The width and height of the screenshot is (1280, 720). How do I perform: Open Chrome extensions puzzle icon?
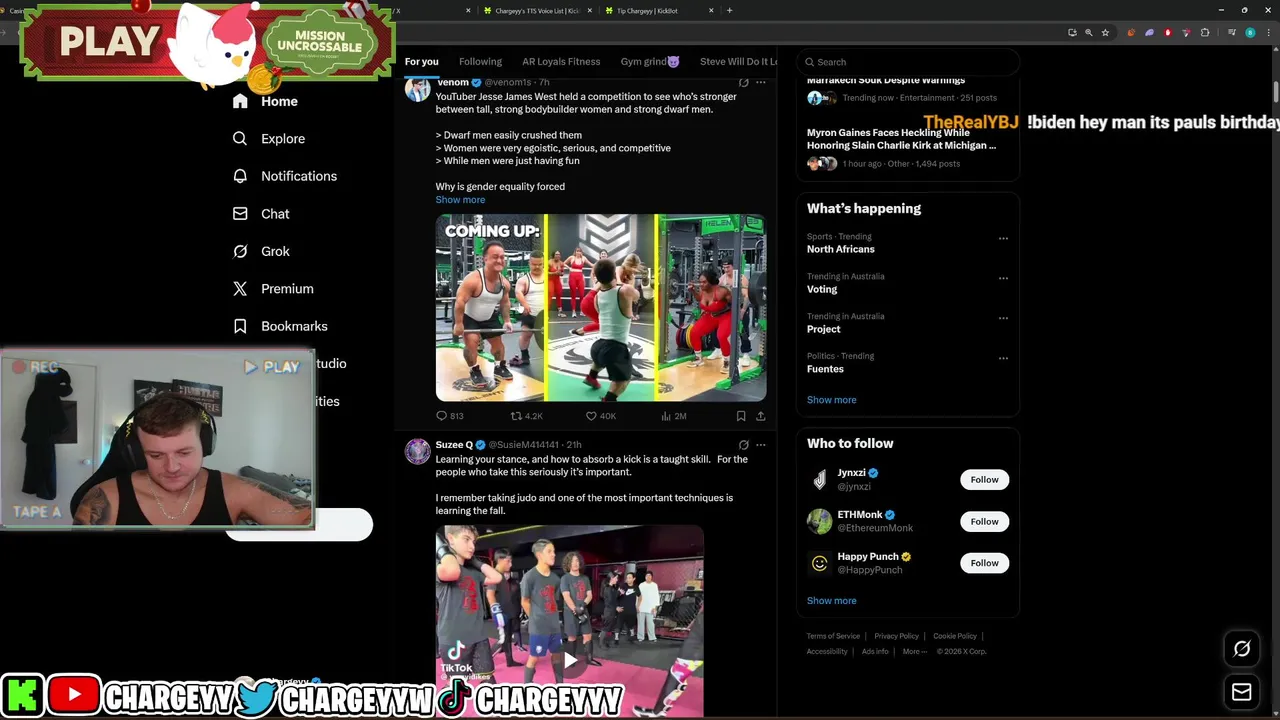click(1205, 33)
